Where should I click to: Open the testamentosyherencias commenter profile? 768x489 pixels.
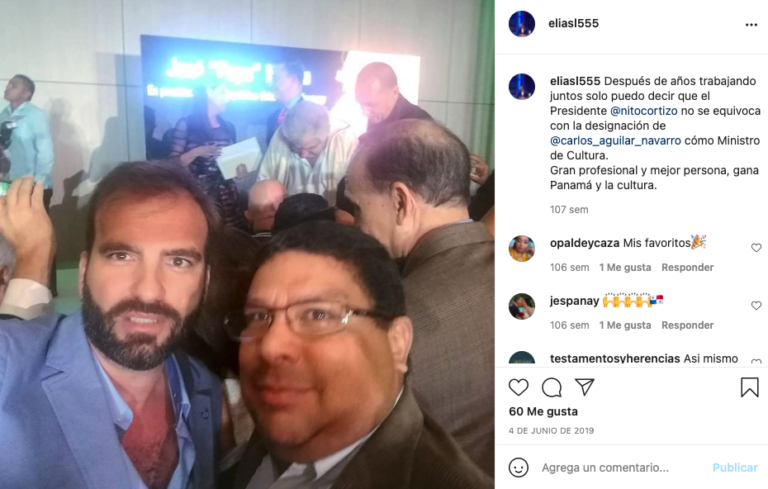point(615,359)
